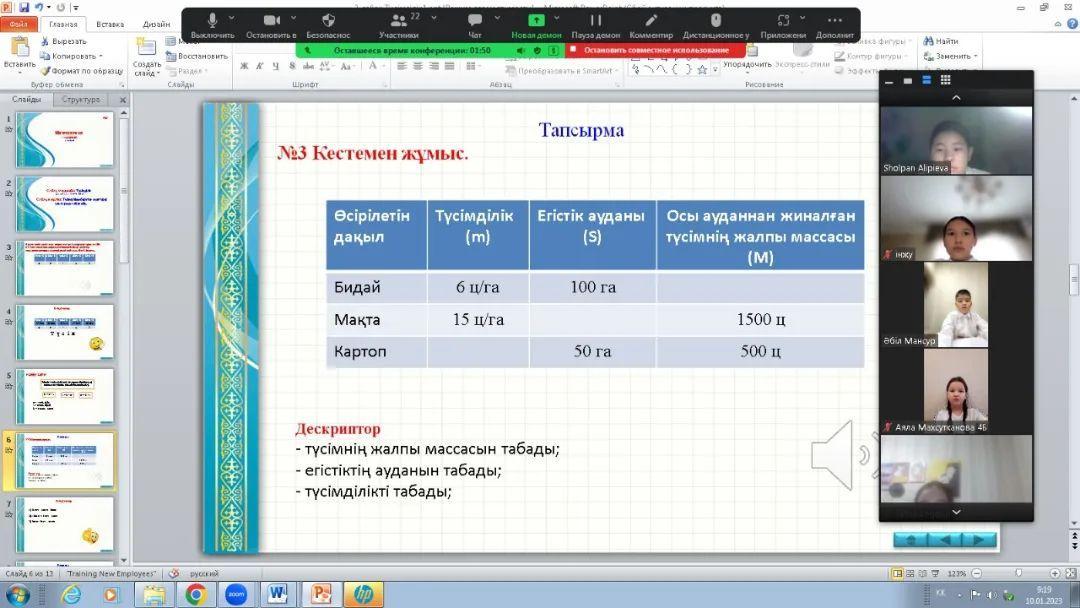Select slide 3 thumbnail
Viewport: 1080px width, 608px height.
65,268
